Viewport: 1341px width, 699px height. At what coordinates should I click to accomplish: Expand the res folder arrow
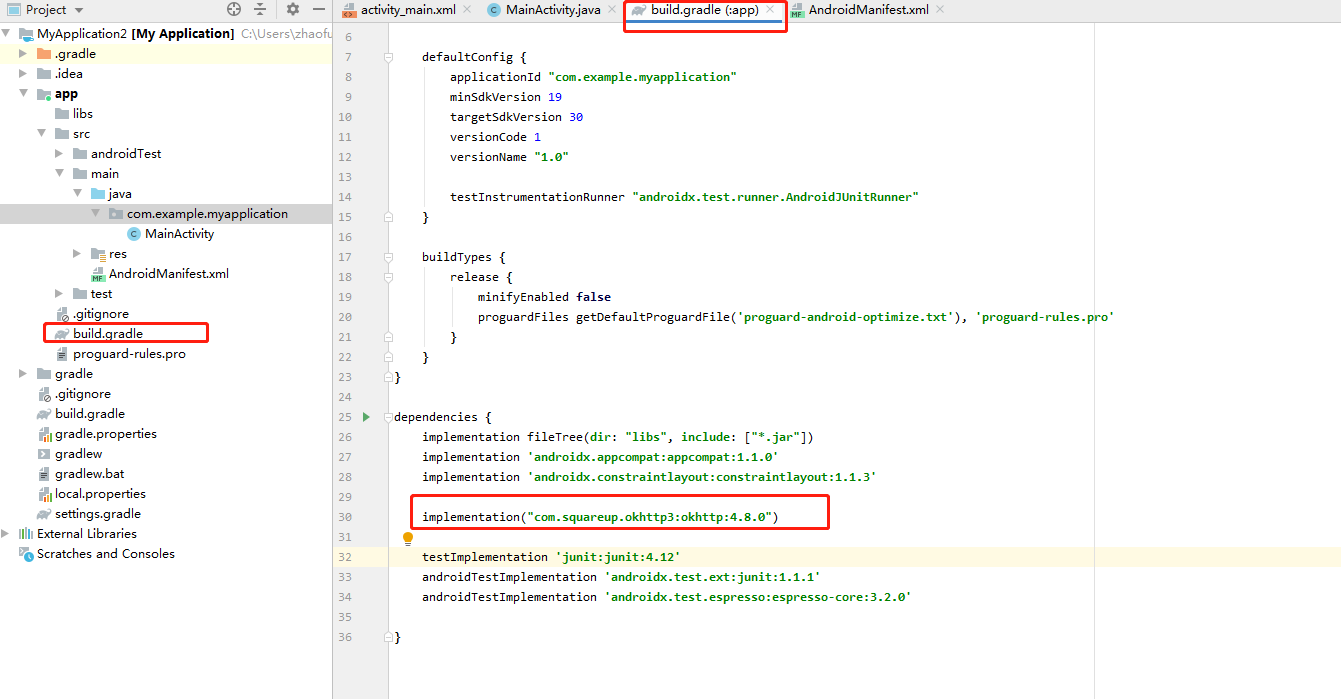pyautogui.click(x=78, y=254)
